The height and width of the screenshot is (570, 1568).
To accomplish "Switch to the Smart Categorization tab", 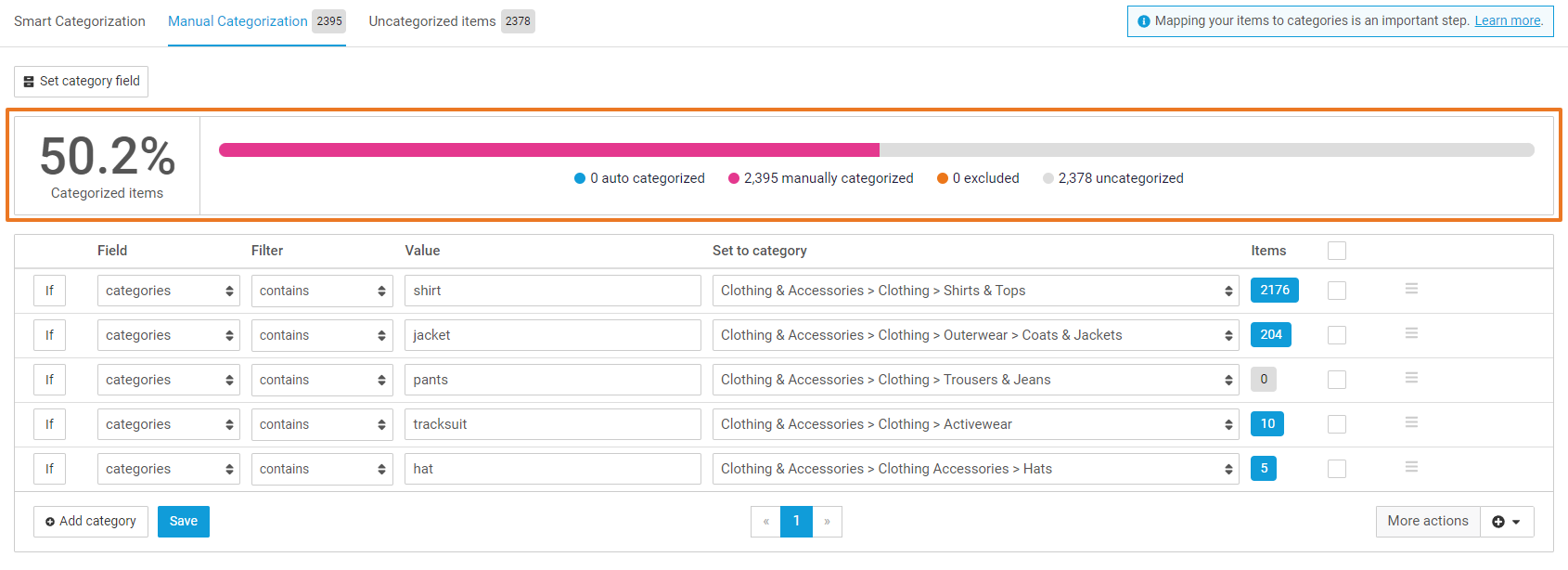I will point(80,21).
